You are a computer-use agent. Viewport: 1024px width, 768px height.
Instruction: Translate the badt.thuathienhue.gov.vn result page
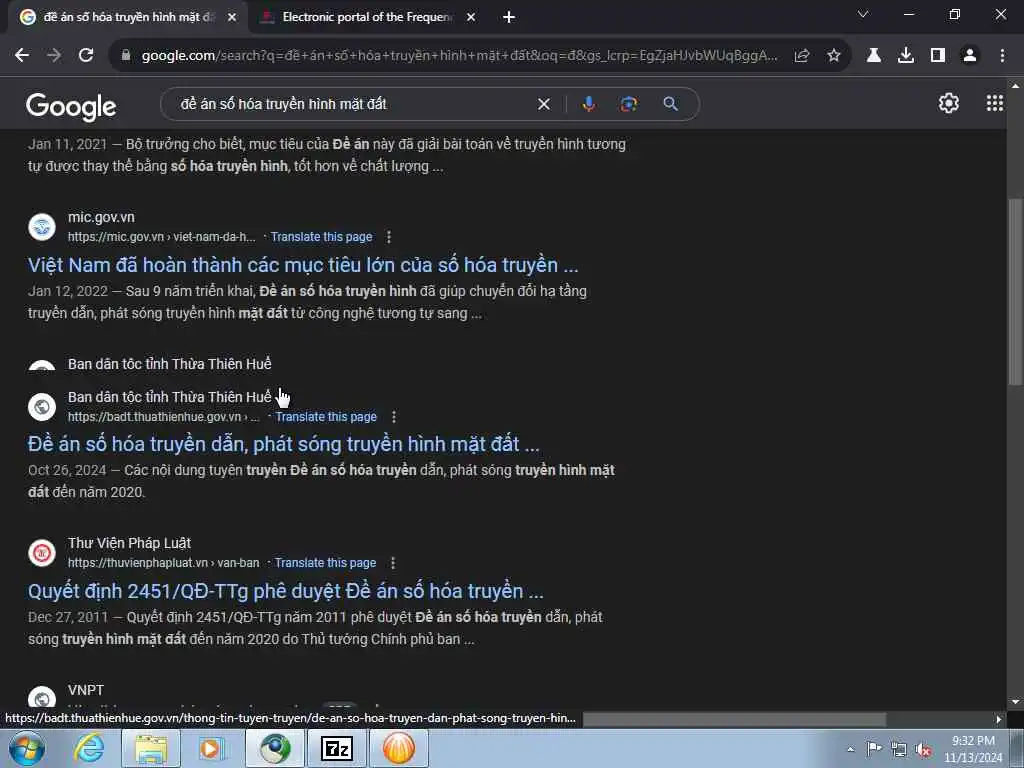[326, 417]
